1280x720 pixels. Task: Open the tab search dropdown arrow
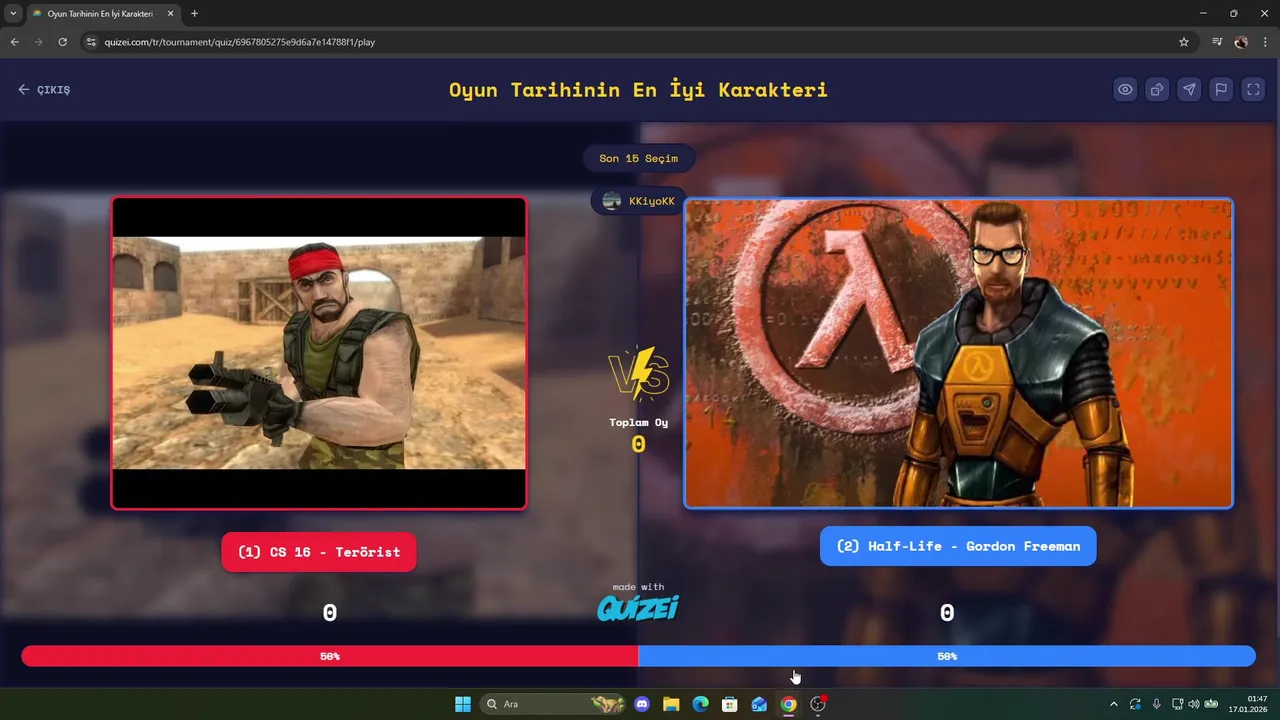[x=13, y=14]
